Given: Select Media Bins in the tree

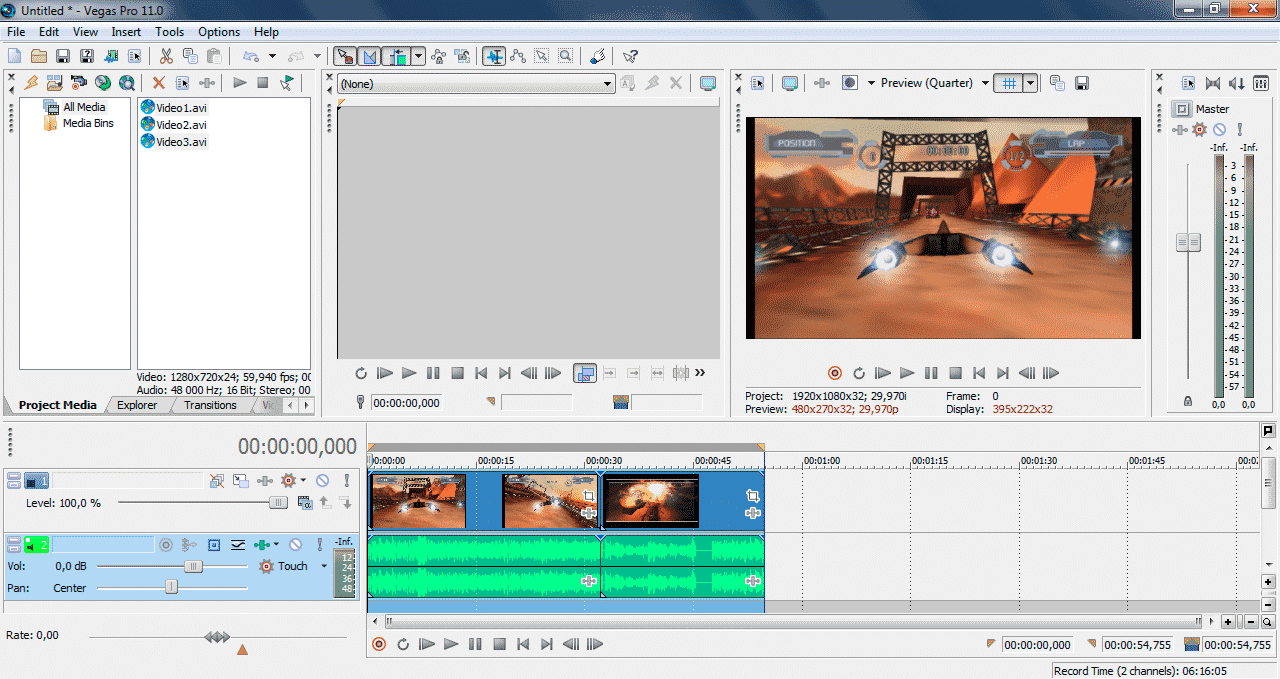Looking at the screenshot, I should (88, 124).
